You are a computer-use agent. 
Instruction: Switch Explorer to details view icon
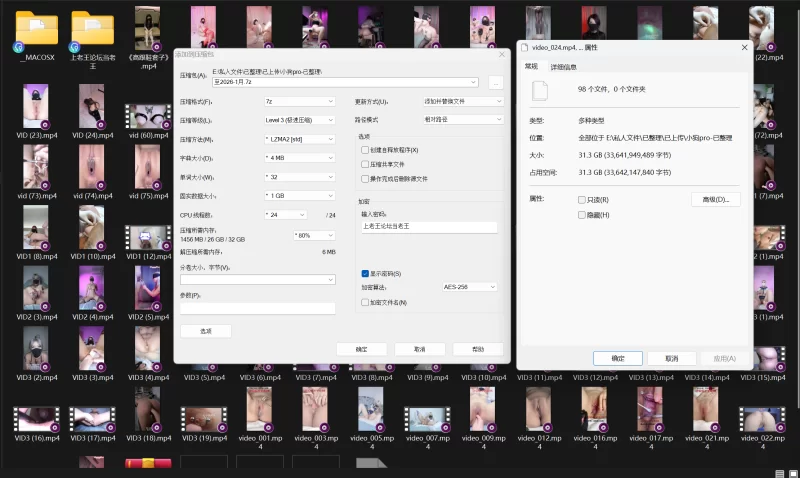click(780, 474)
